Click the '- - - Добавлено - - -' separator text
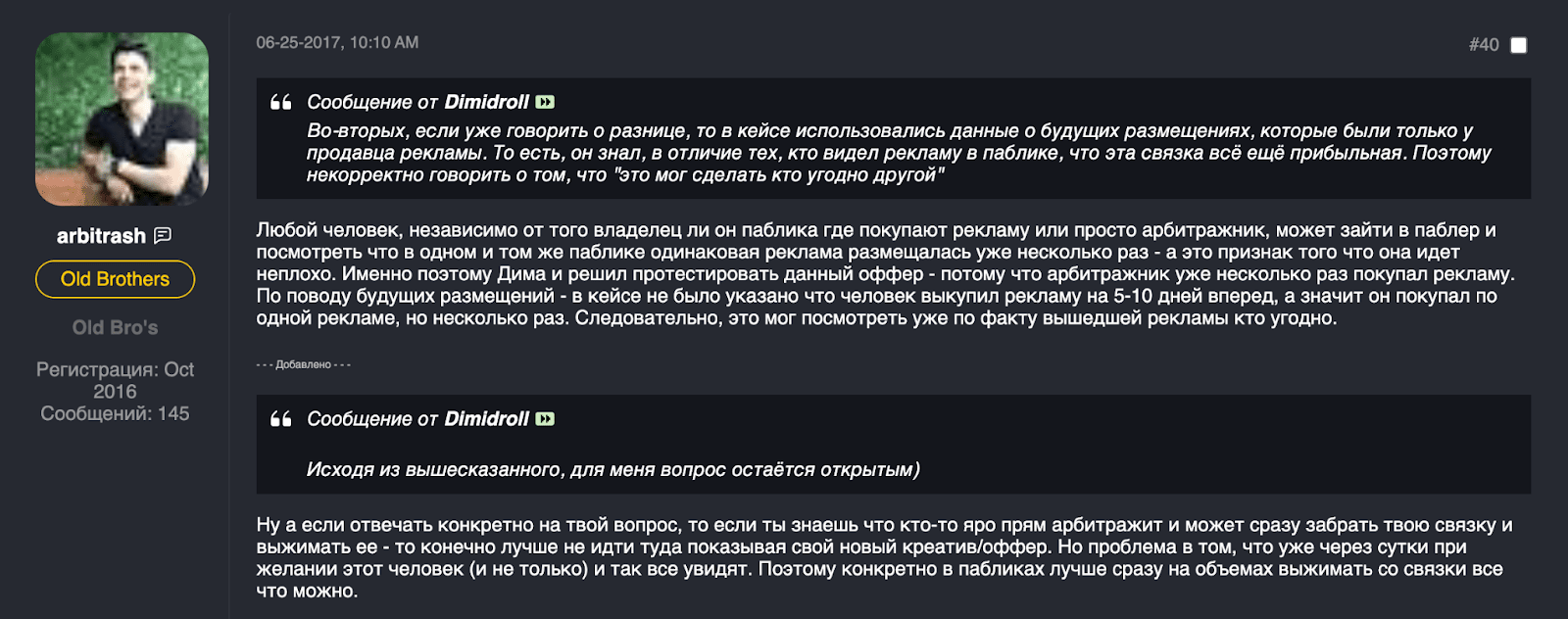Screen dimensions: 1568x619 tap(303, 362)
